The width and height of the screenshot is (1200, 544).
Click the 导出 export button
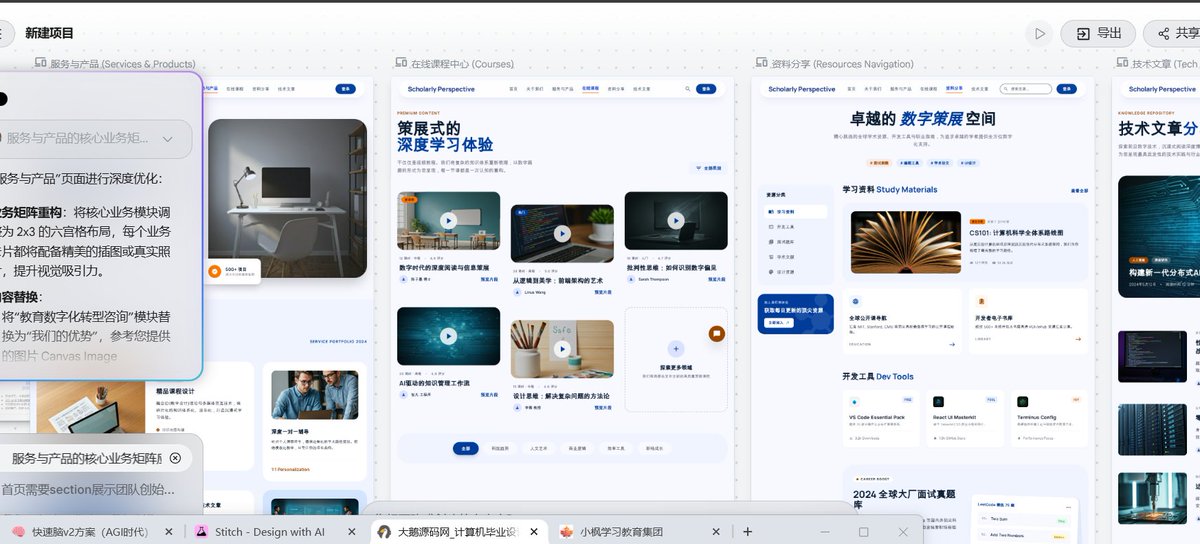(1098, 33)
